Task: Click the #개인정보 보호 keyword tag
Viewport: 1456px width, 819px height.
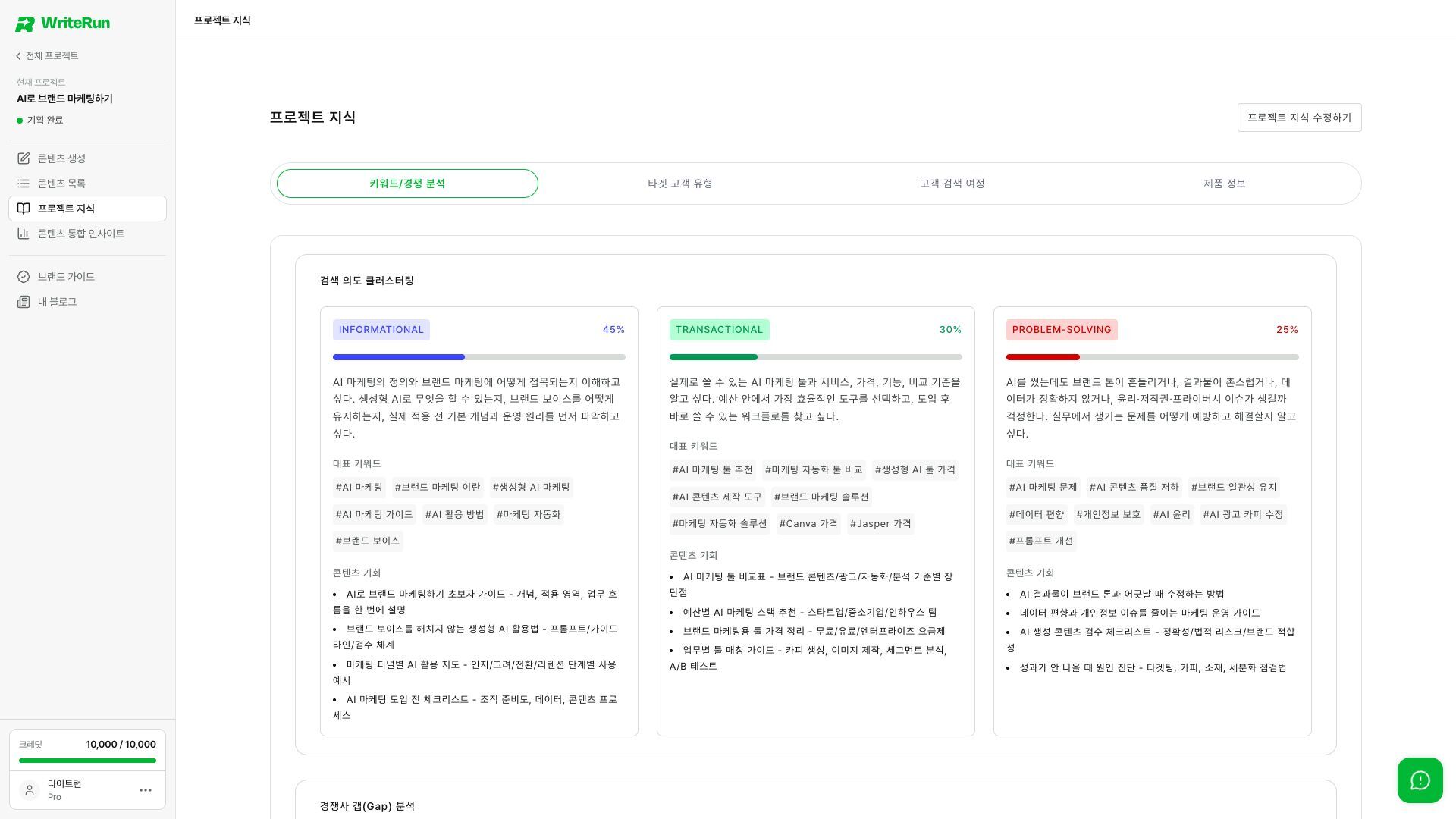Action: pos(1109,515)
